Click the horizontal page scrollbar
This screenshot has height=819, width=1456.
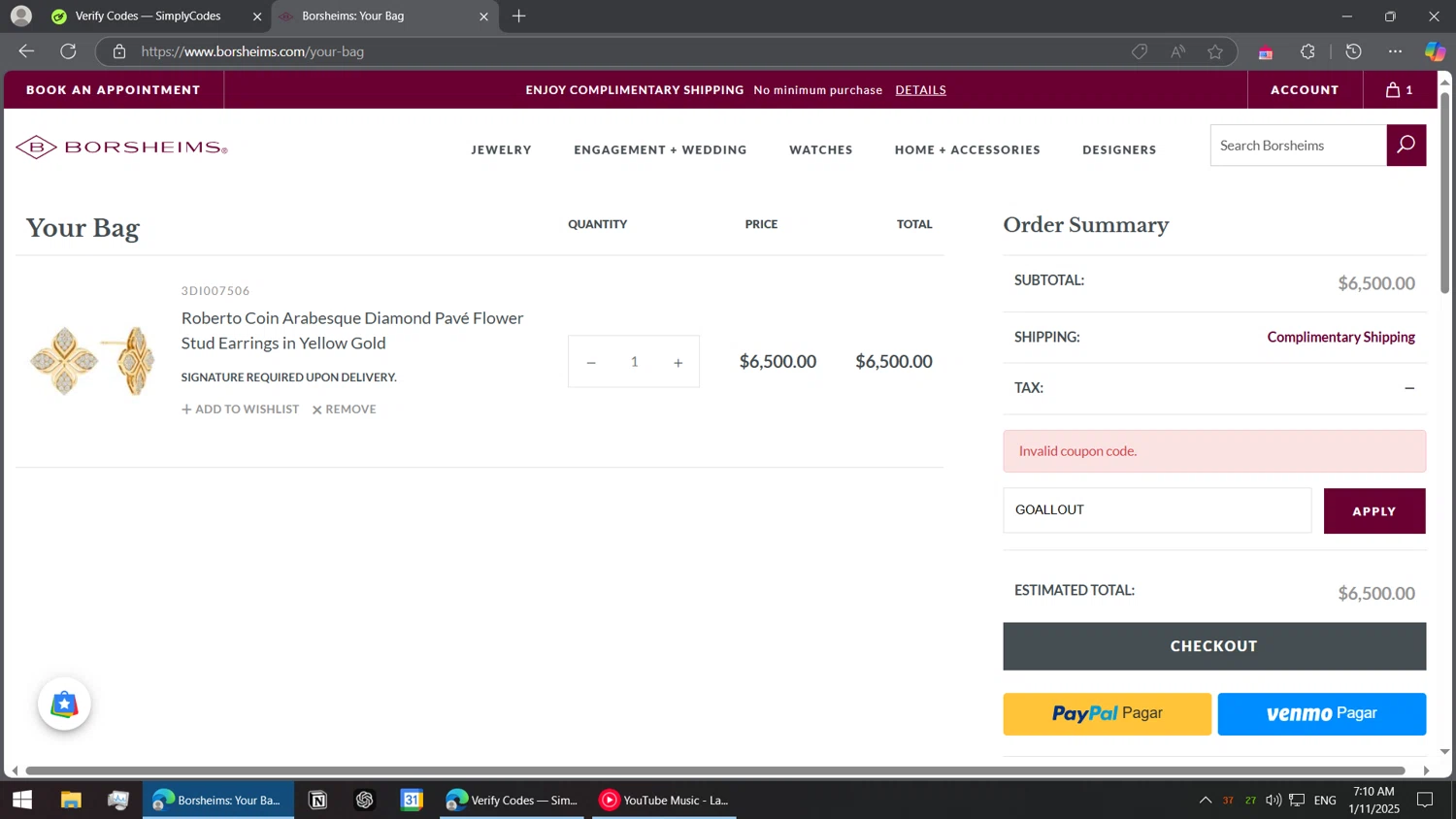coord(714,770)
